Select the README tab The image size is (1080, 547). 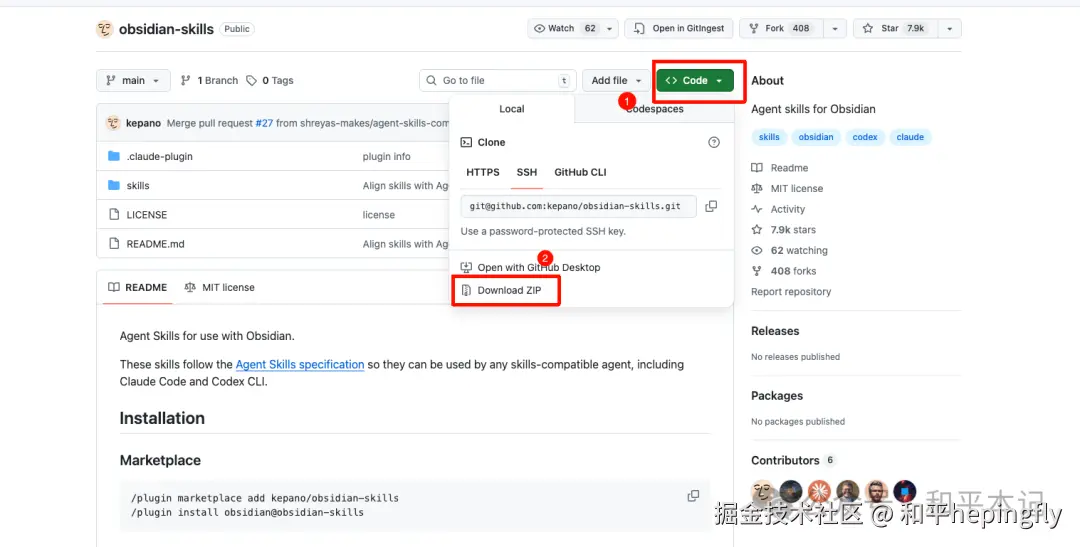pyautogui.click(x=138, y=287)
